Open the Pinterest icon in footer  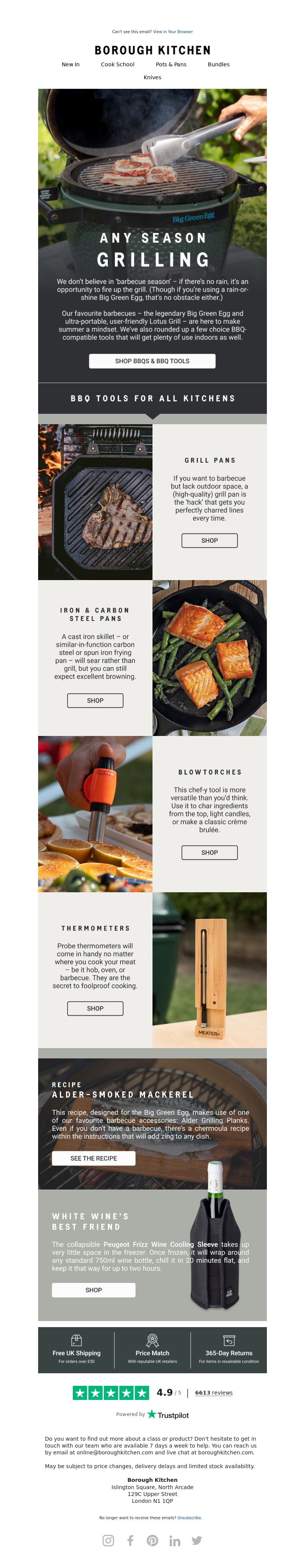(153, 1540)
